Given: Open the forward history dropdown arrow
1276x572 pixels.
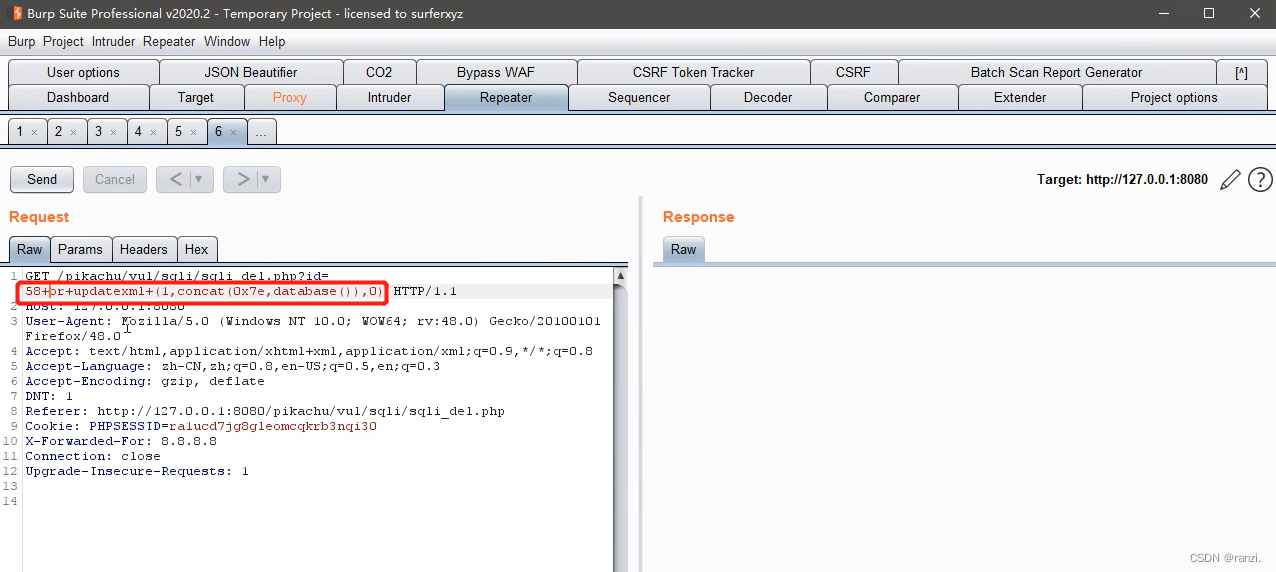Looking at the screenshot, I should tap(268, 179).
